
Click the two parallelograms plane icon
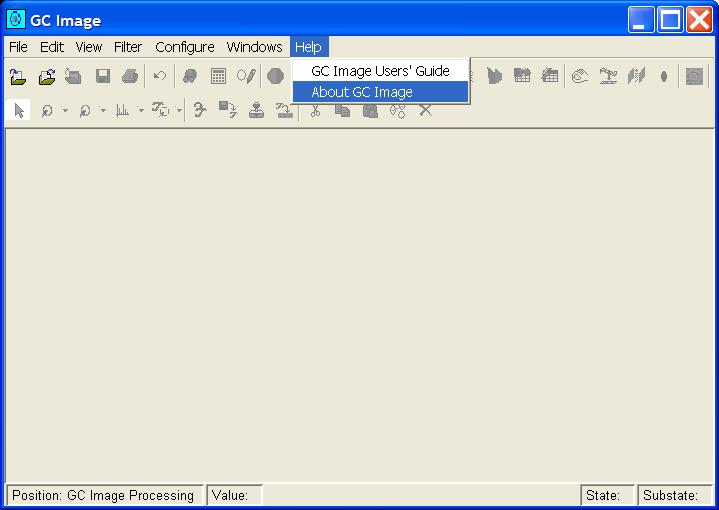(636, 76)
